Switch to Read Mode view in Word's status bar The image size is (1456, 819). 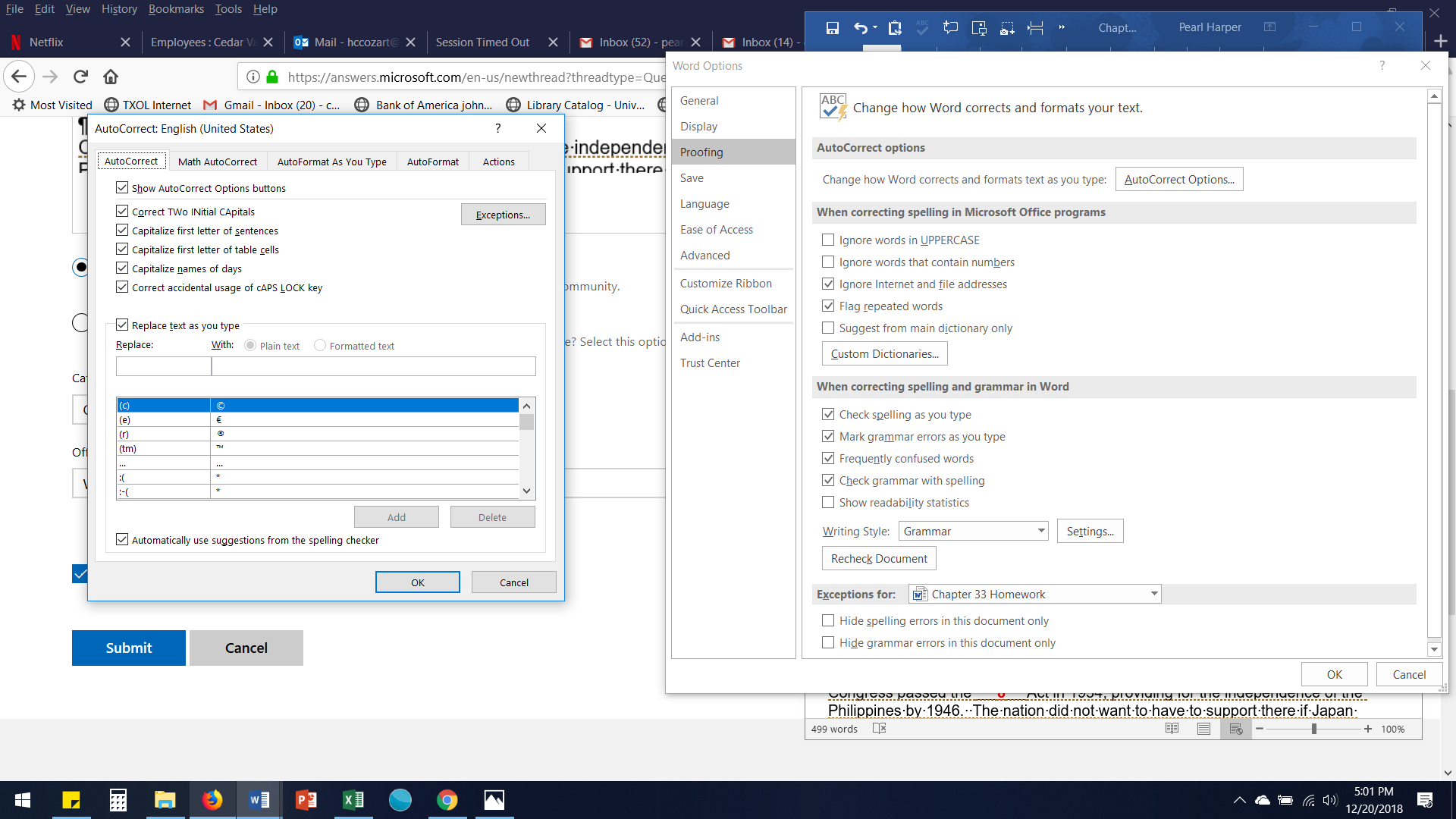tap(1172, 729)
